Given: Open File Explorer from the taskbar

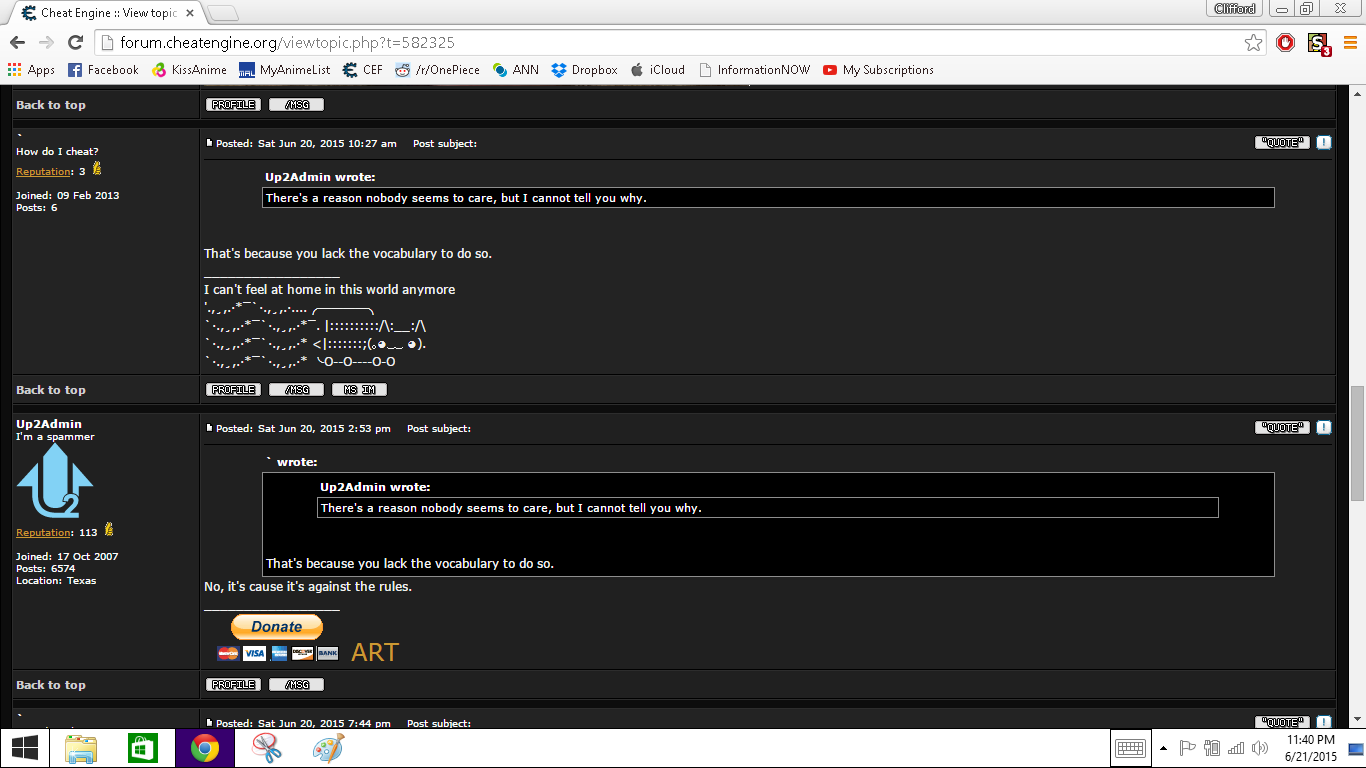Looking at the screenshot, I should coord(81,748).
